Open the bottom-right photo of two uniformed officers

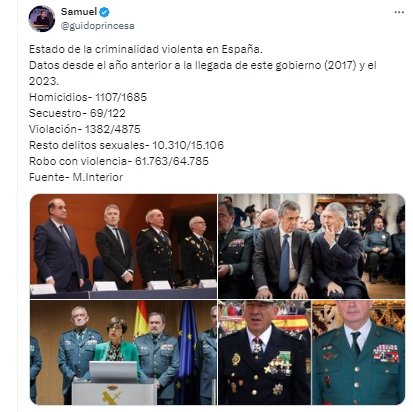coord(312,352)
